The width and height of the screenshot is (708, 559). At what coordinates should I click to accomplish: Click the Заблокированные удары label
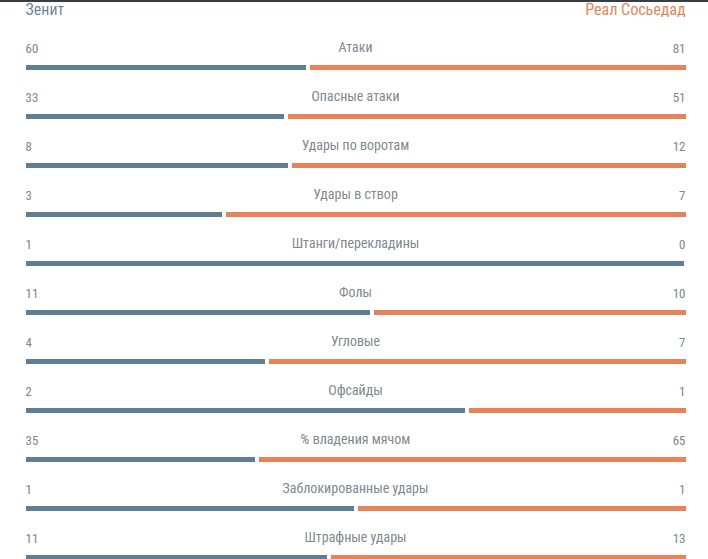(x=355, y=489)
